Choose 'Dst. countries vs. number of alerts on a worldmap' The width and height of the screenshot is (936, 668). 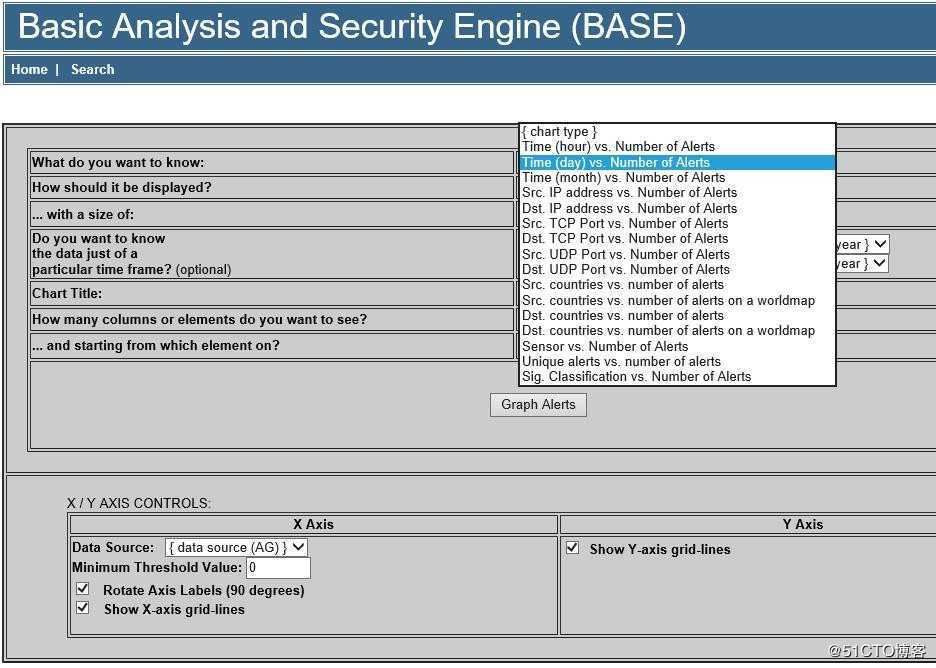point(677,331)
